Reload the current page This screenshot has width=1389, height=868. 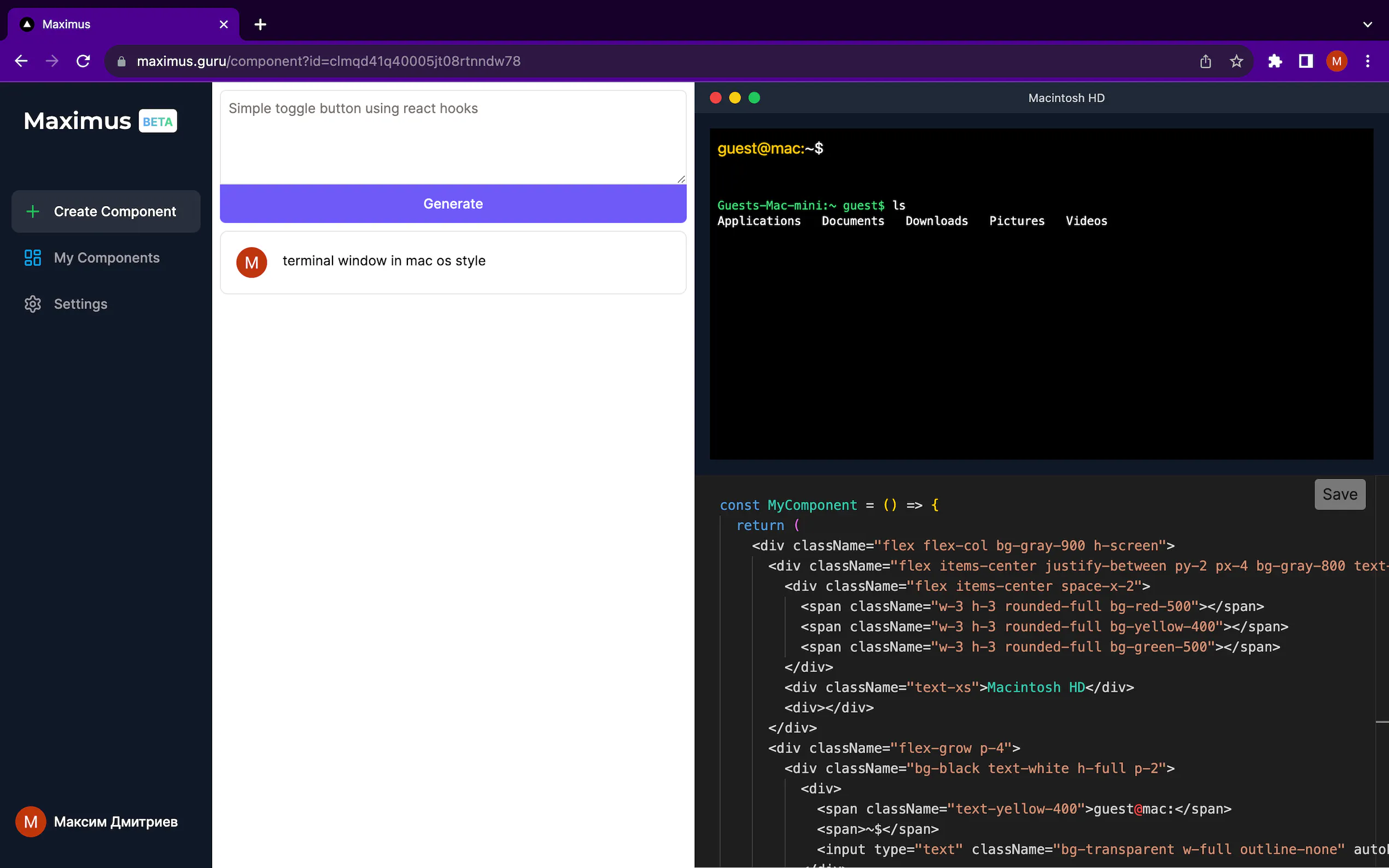(x=83, y=61)
